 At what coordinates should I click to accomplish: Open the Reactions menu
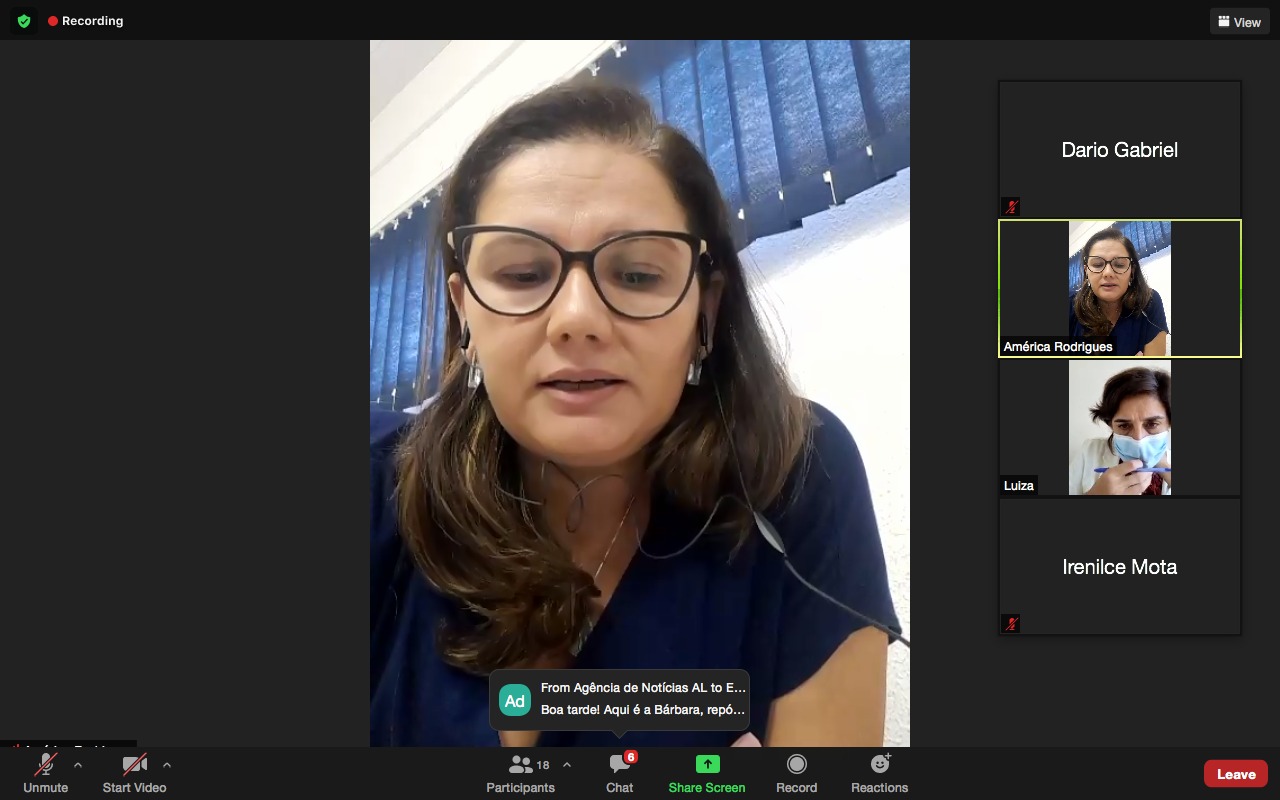879,774
